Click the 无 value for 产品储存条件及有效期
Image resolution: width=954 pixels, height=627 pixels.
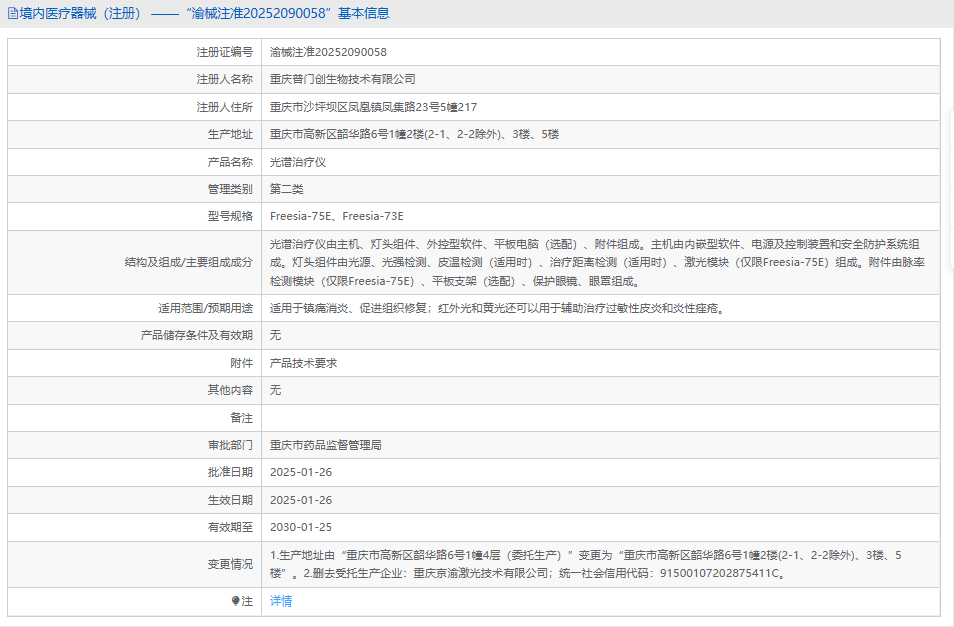276,335
